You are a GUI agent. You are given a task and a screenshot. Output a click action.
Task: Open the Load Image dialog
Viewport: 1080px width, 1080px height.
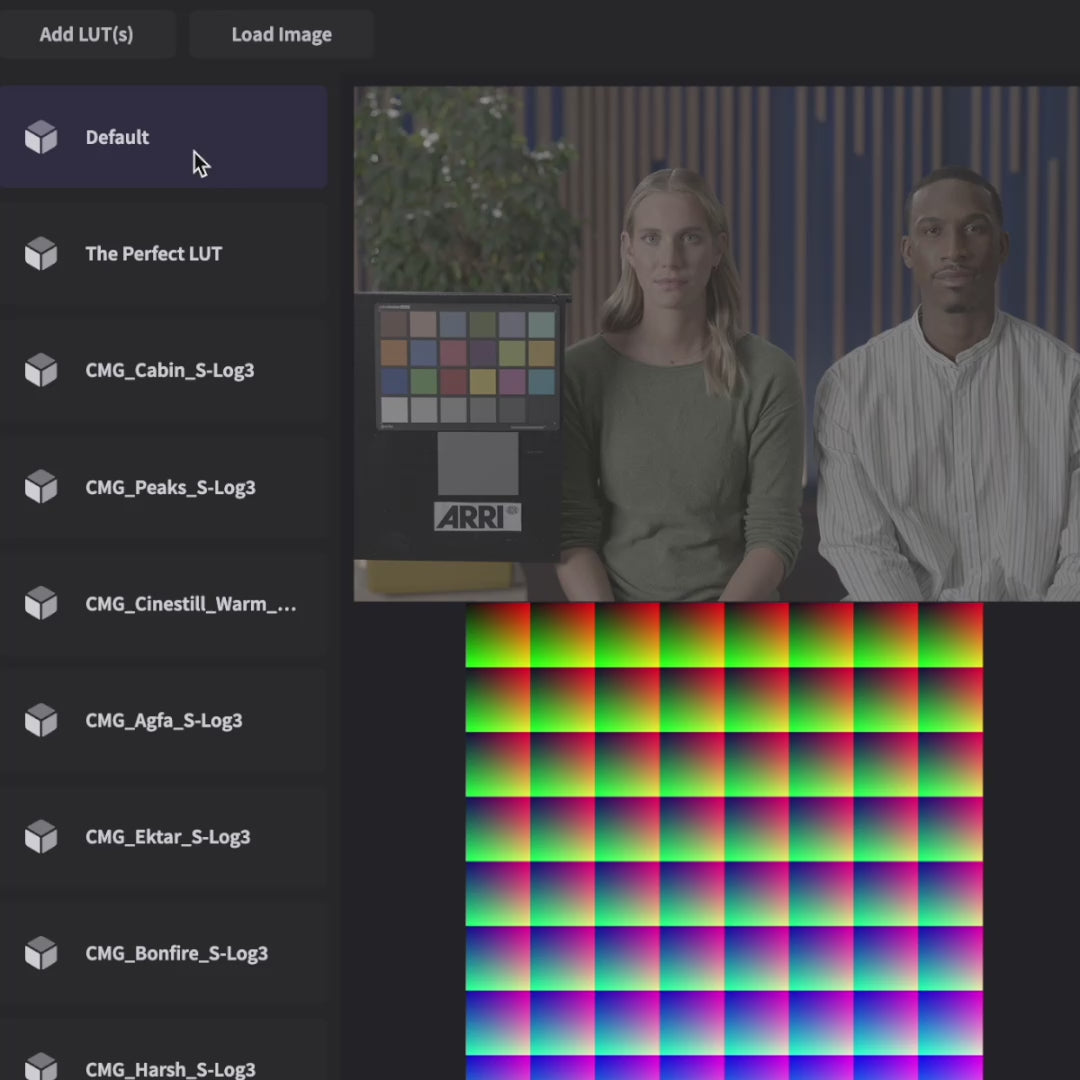(281, 34)
